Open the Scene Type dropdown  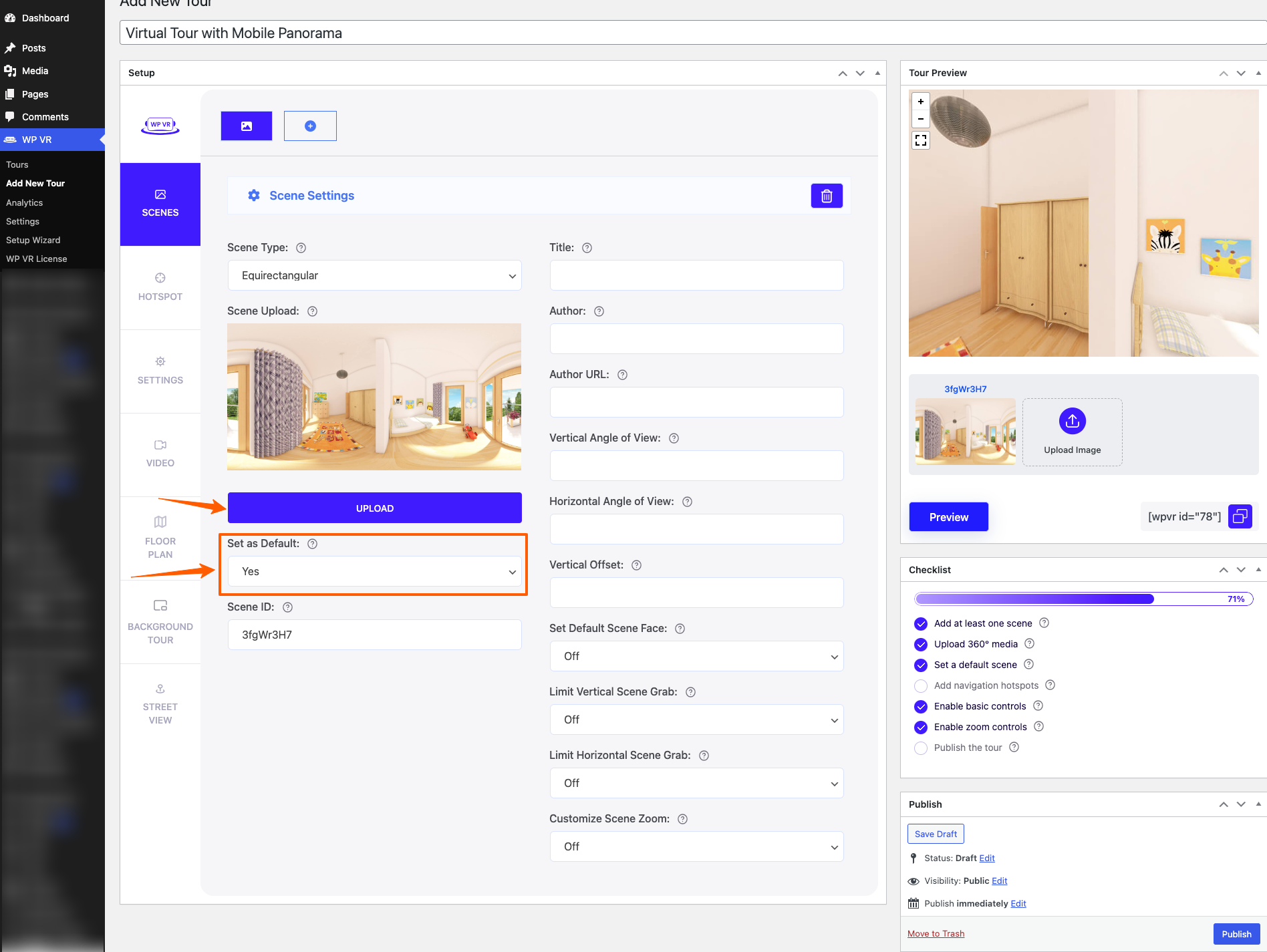[374, 276]
